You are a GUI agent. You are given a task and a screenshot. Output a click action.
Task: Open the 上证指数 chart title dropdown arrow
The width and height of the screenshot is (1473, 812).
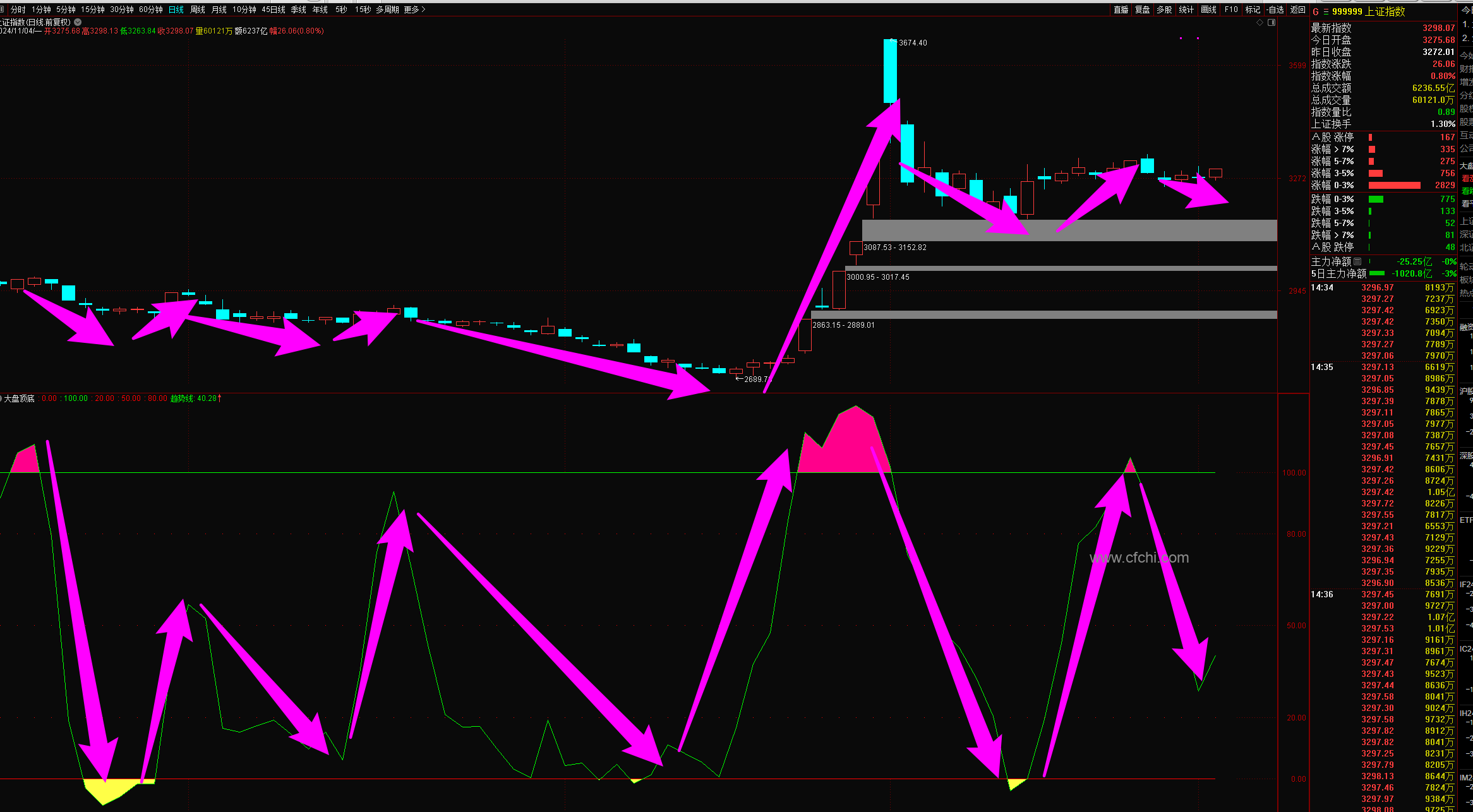[x=78, y=22]
